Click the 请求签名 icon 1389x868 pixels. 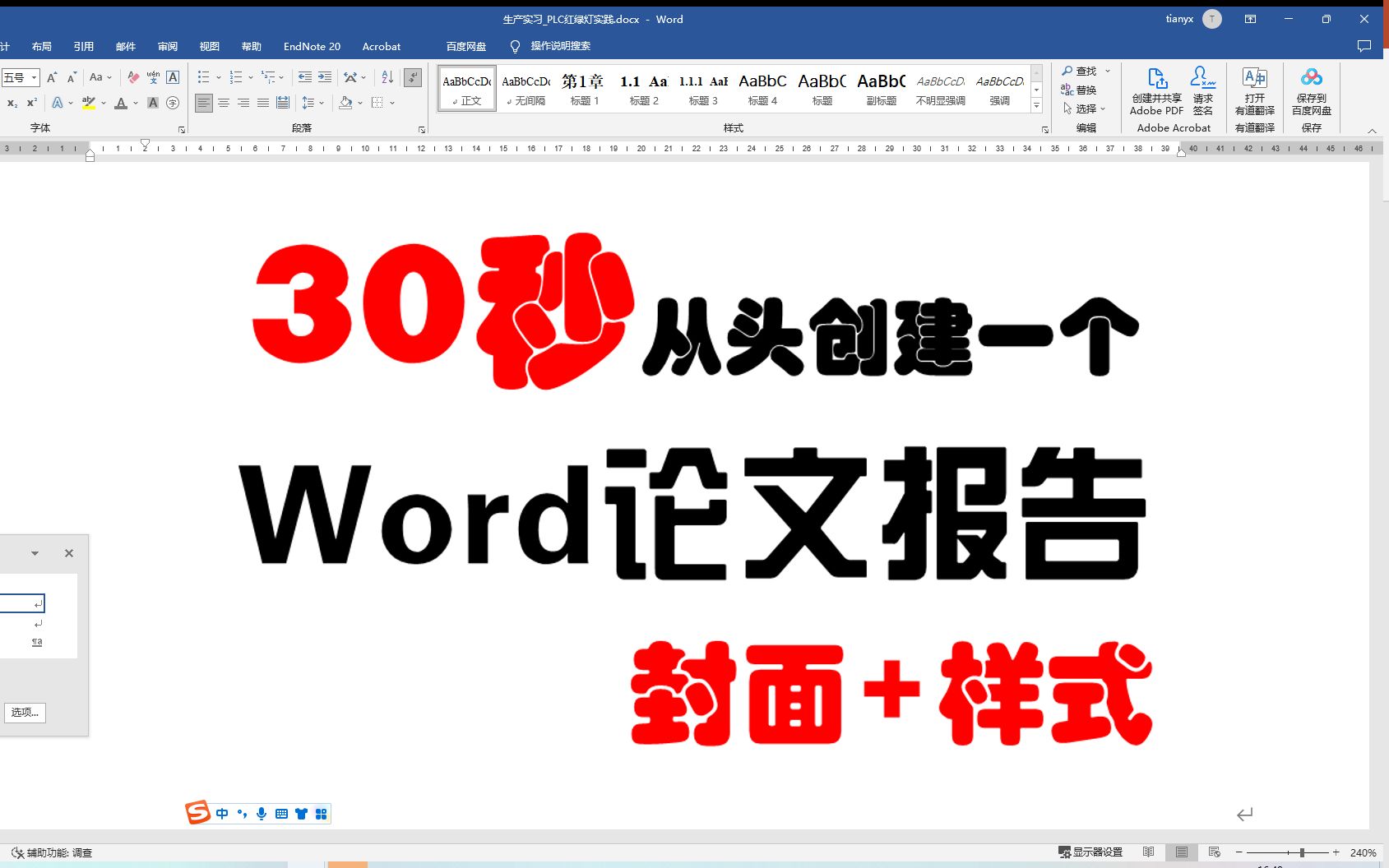coord(1203,90)
